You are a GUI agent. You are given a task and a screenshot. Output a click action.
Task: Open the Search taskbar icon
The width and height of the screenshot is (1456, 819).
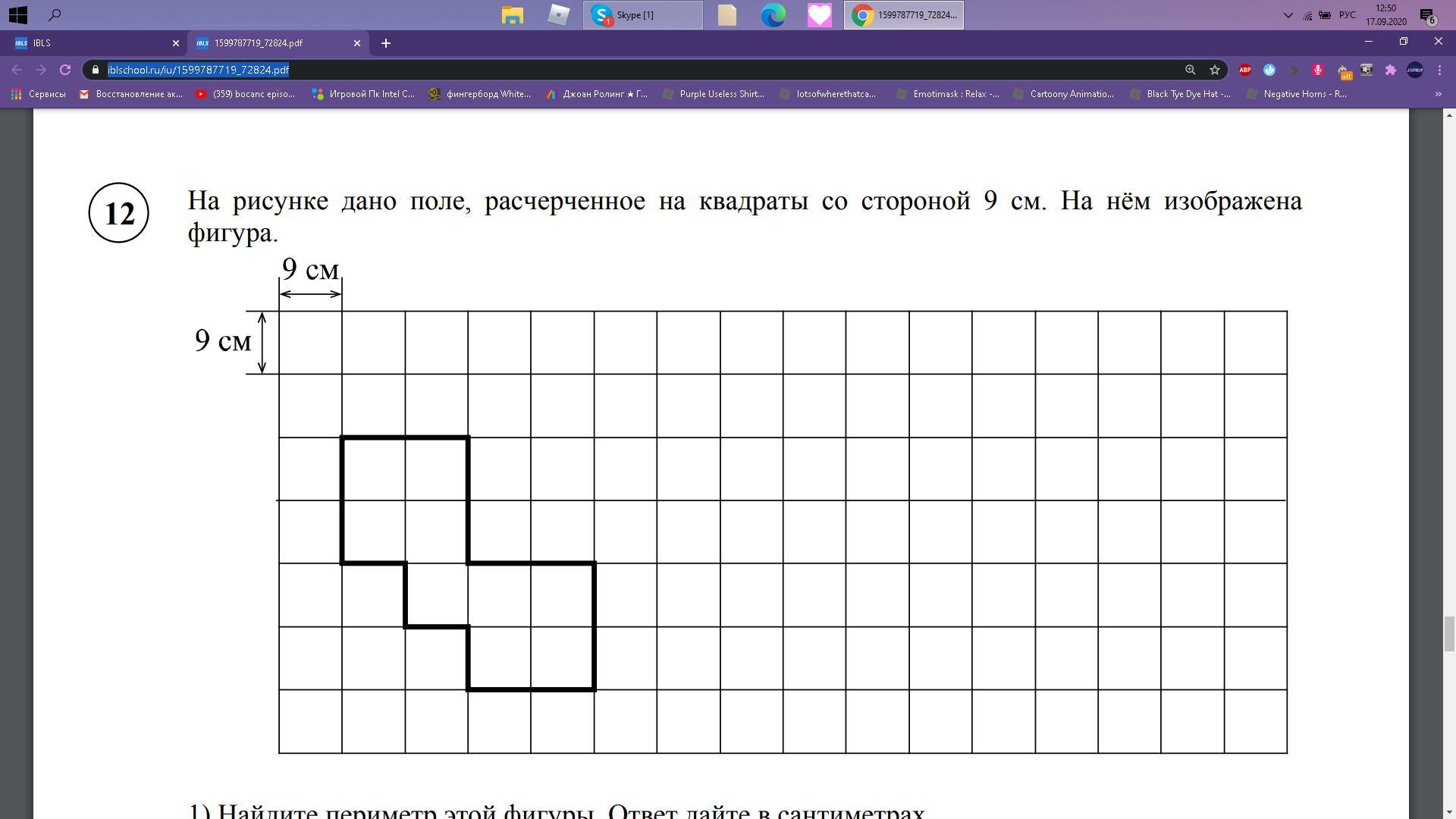[x=55, y=14]
